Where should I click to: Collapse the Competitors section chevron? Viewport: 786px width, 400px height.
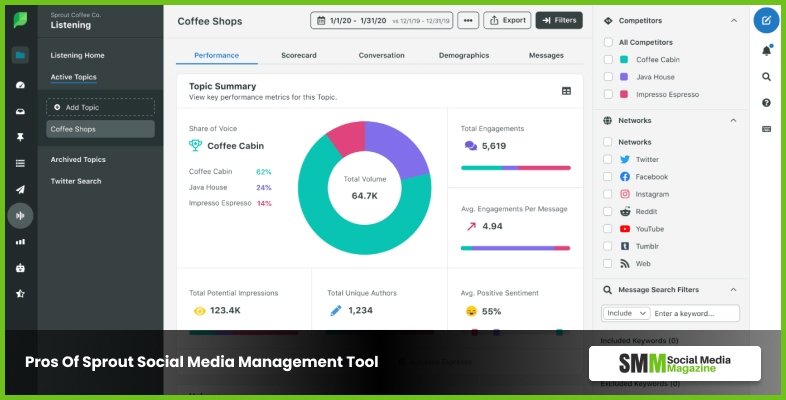[735, 20]
